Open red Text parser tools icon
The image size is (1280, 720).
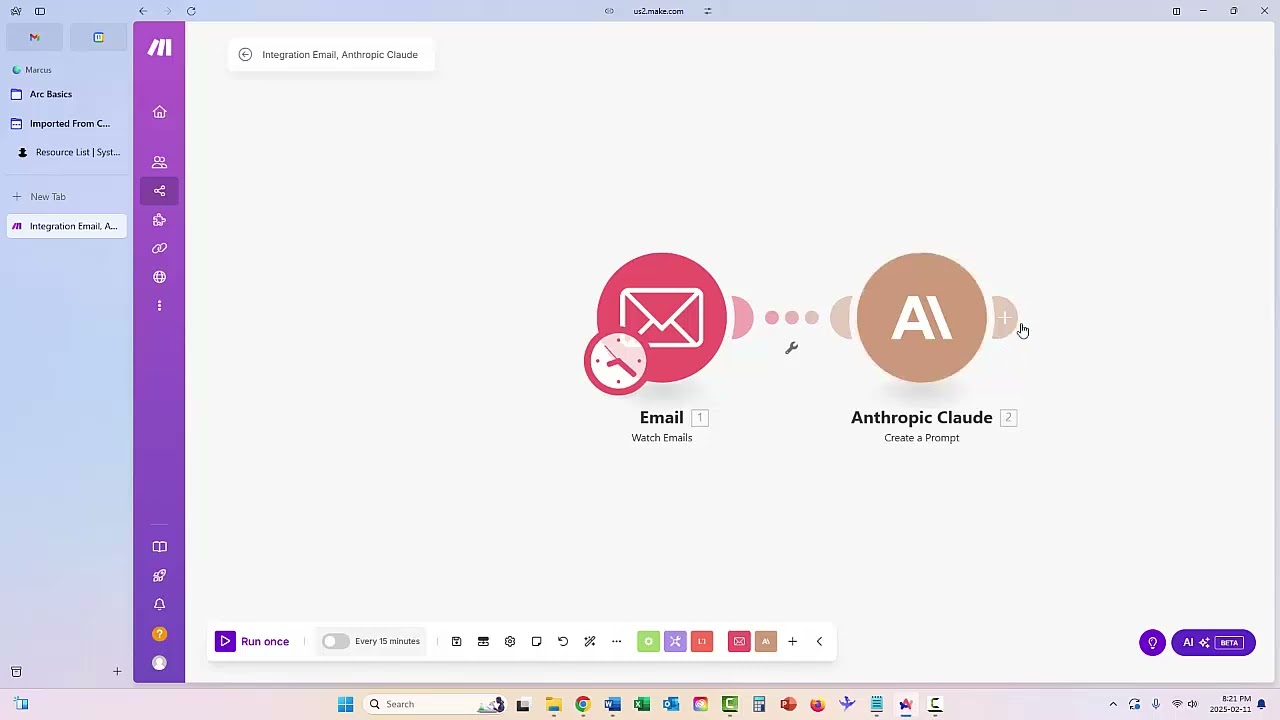(702, 642)
